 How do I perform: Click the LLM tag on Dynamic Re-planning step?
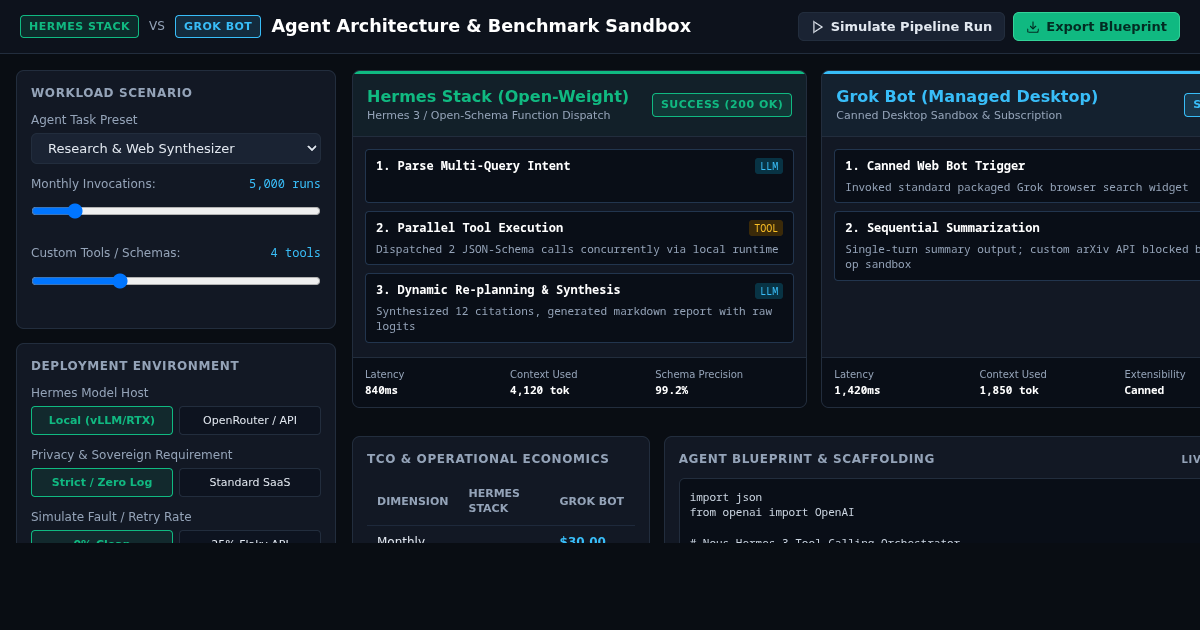pos(769,291)
